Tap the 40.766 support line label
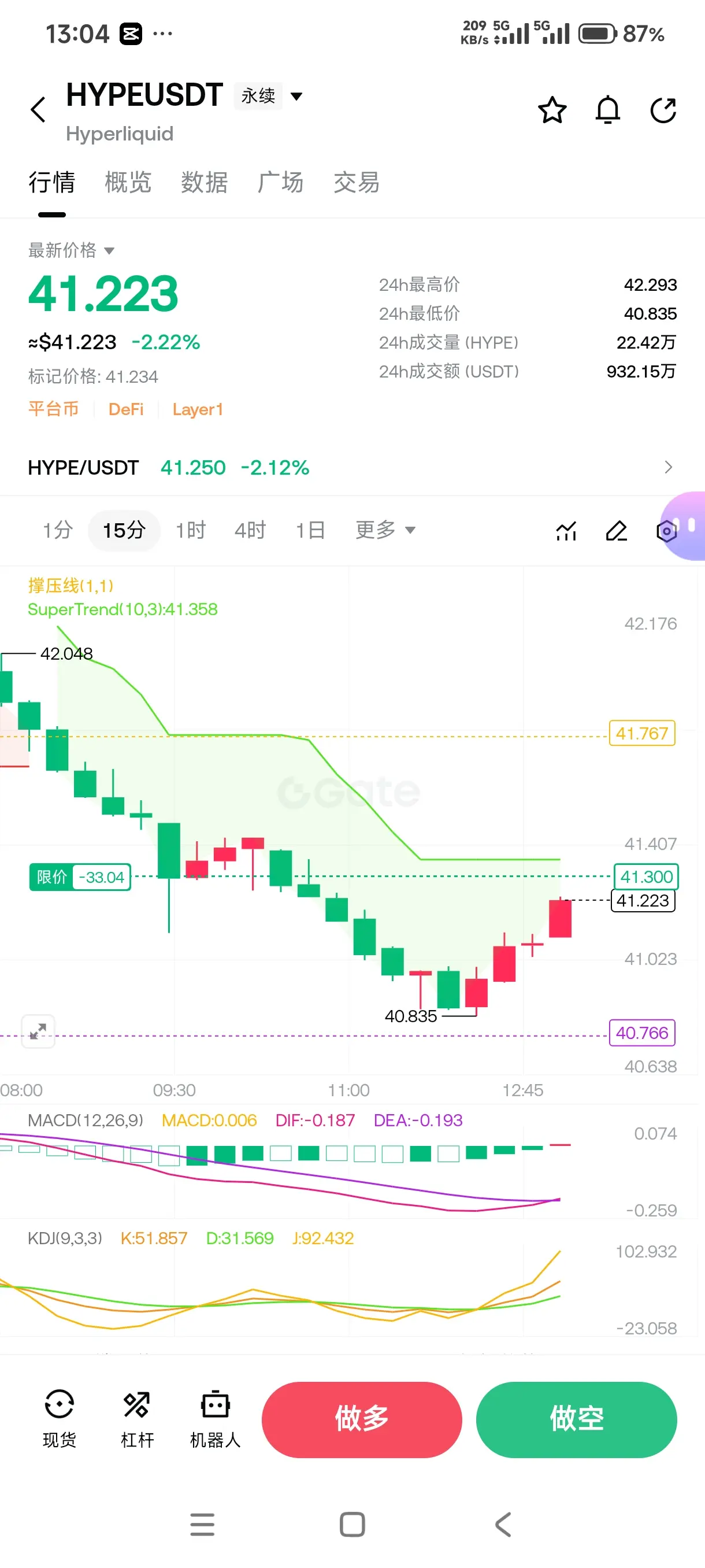This screenshot has height=1568, width=705. 643,1033
